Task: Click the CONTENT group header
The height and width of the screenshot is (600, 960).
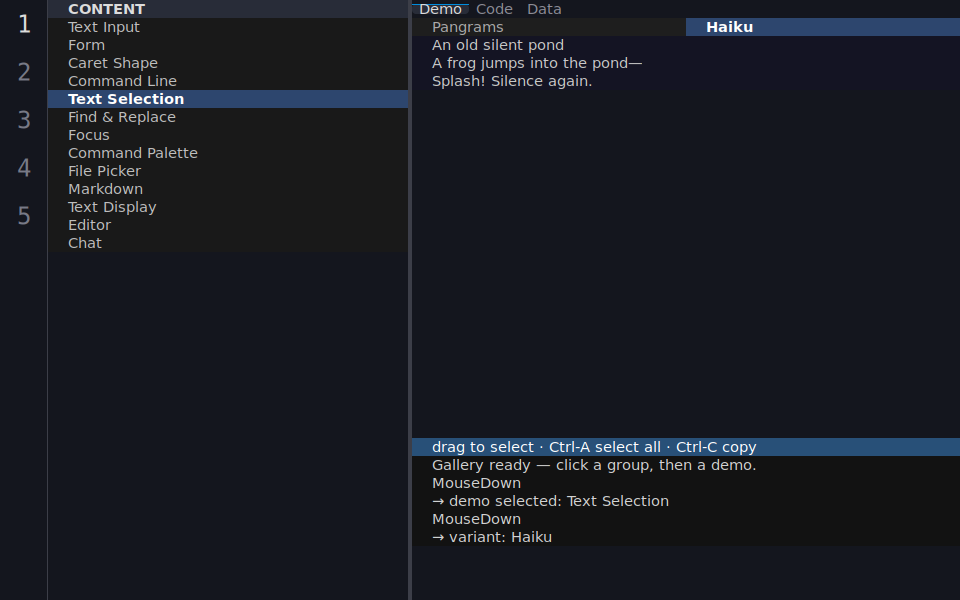Action: click(228, 9)
